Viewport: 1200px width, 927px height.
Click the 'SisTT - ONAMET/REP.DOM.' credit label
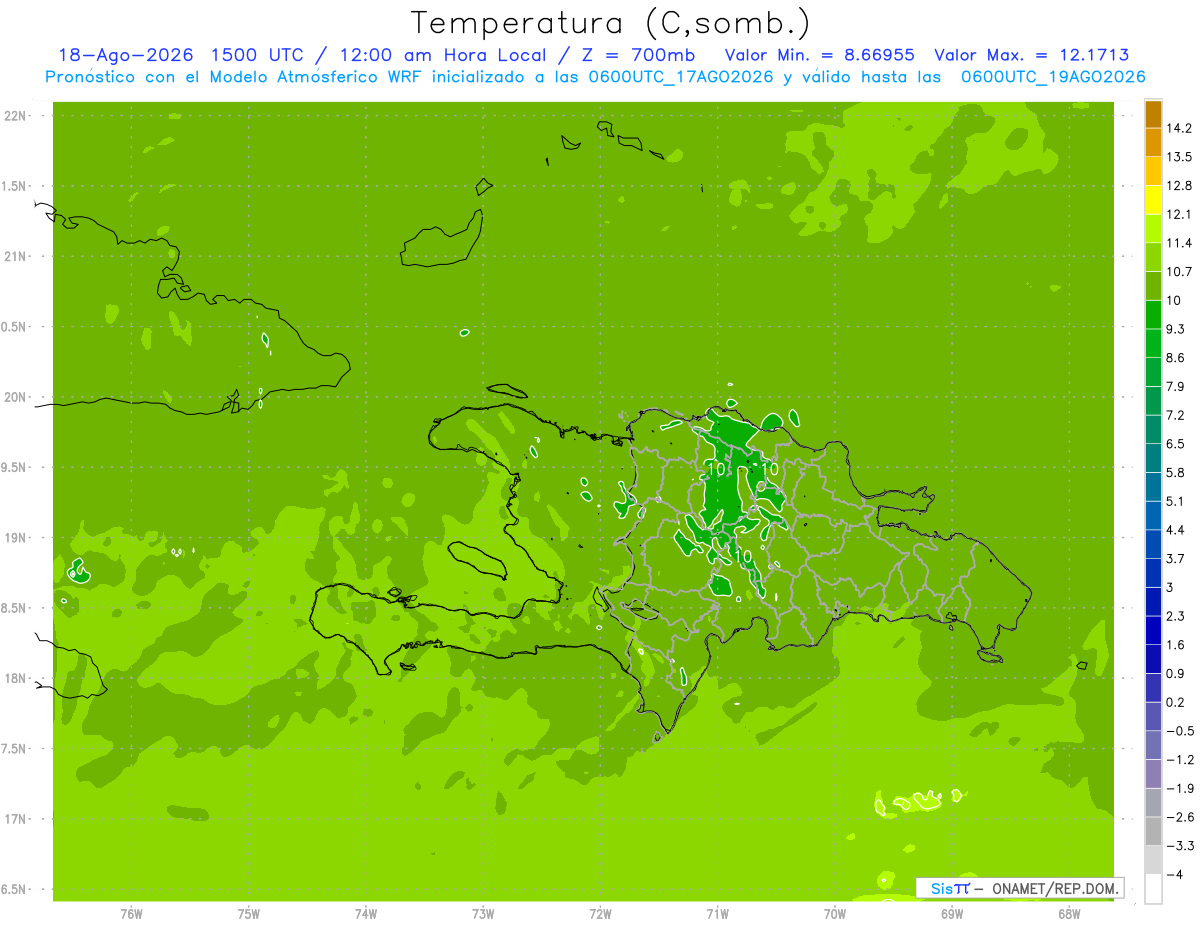click(1019, 888)
